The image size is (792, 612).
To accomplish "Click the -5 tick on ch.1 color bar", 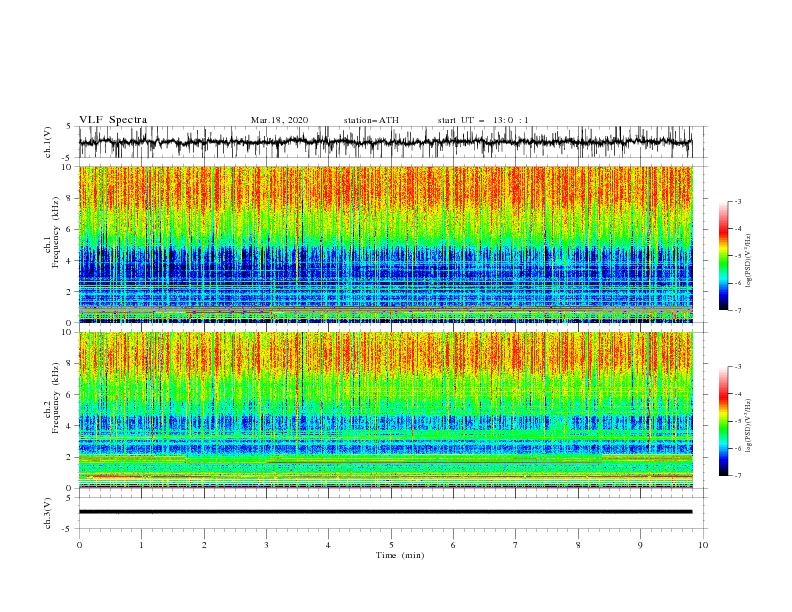I will (x=738, y=256).
